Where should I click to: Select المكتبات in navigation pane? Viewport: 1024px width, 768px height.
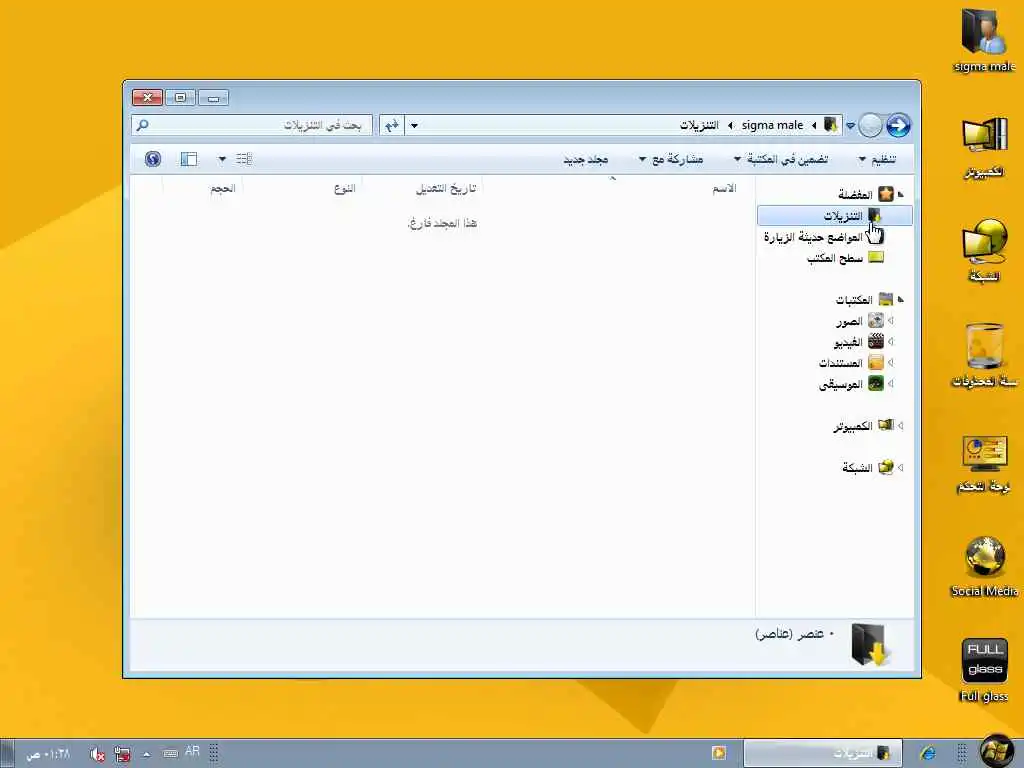[x=854, y=299]
